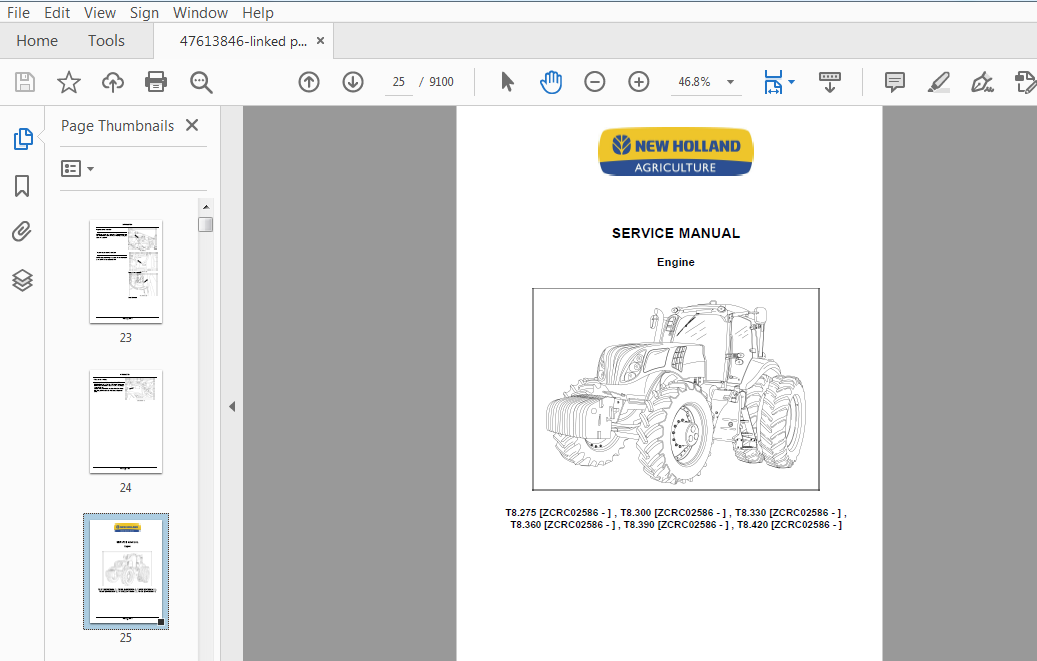Image resolution: width=1037 pixels, height=661 pixels.
Task: Click the scrolling mode keyboard icon
Action: click(x=830, y=82)
